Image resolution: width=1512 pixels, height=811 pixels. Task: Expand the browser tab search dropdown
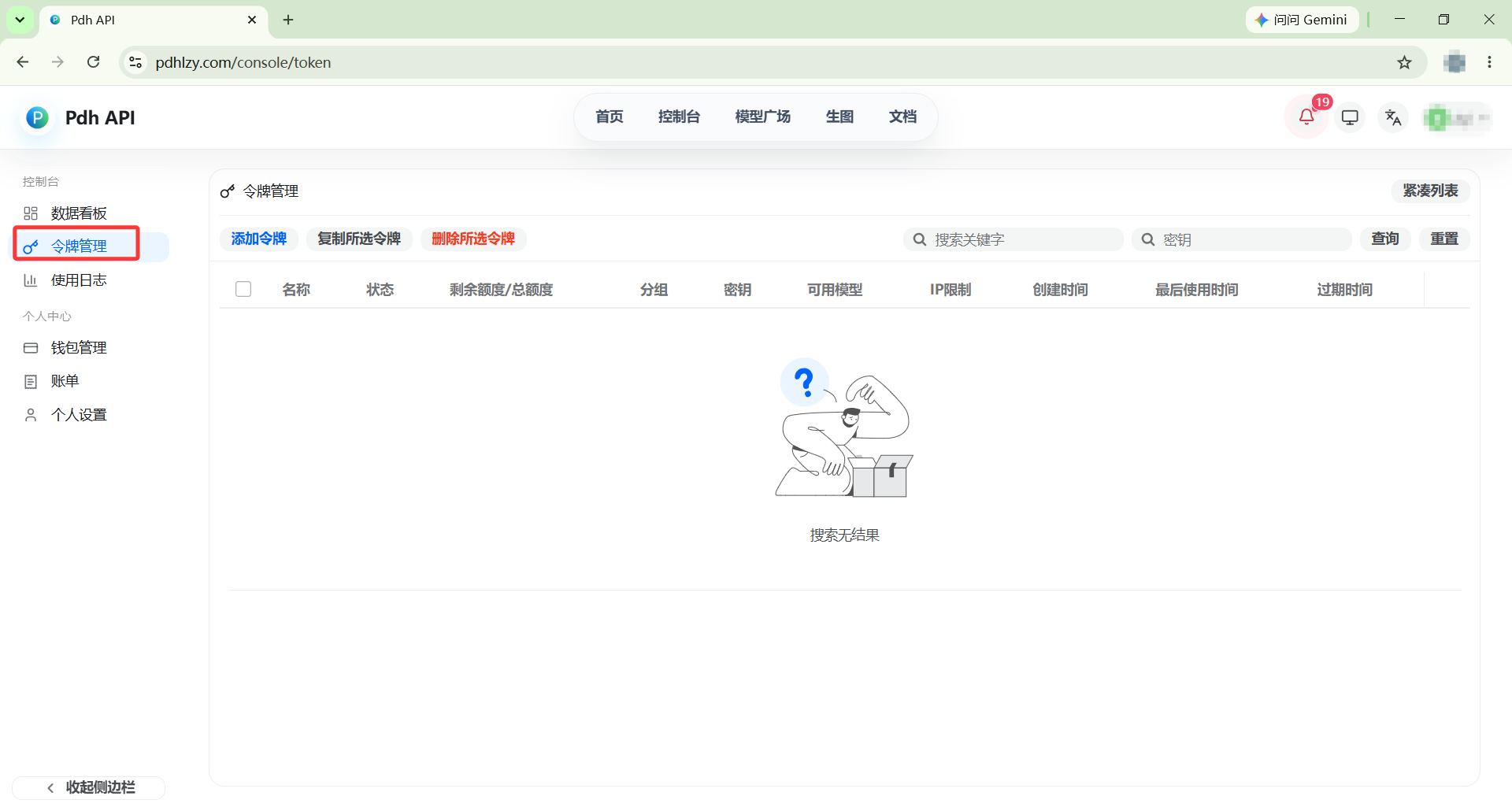click(20, 20)
